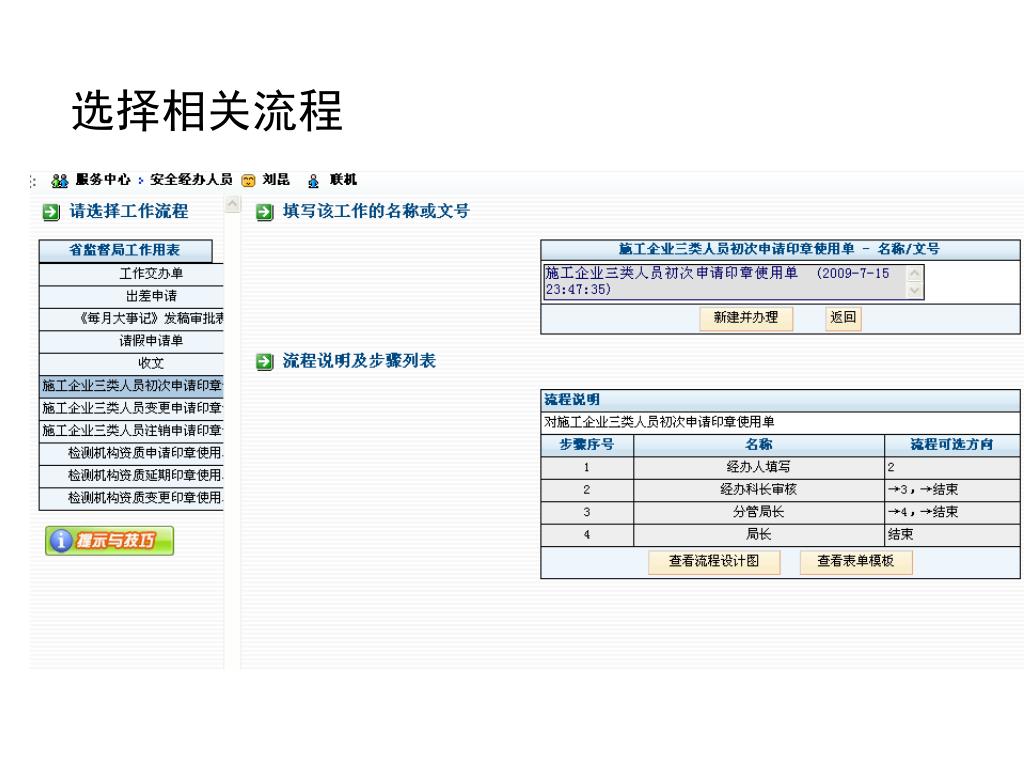Click the 服务中心 people icon
1024x768 pixels.
point(59,180)
